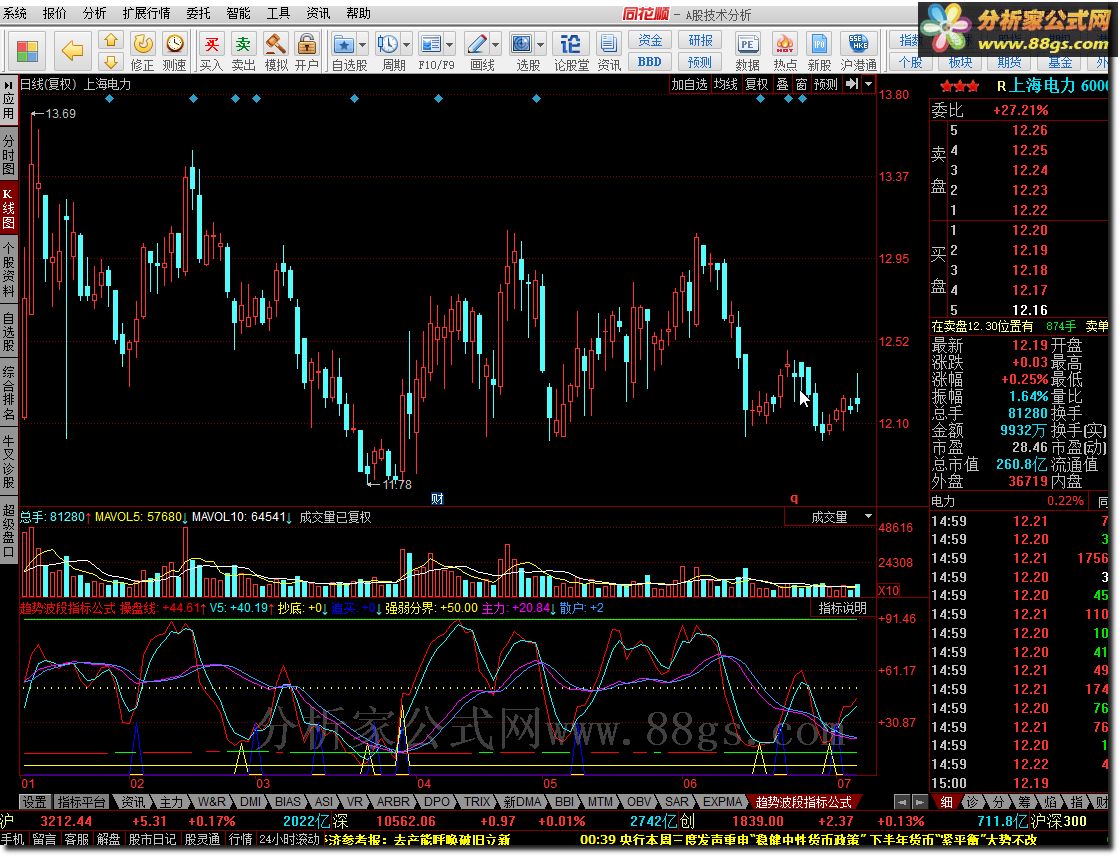Click the 卖出 sell icon

click(244, 51)
